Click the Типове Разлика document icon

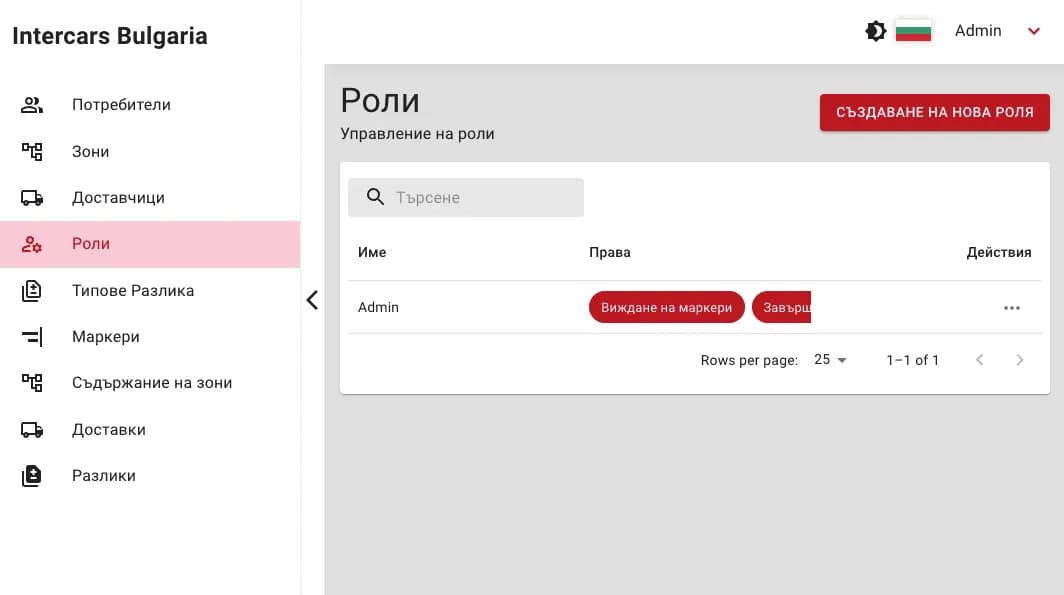(32, 290)
